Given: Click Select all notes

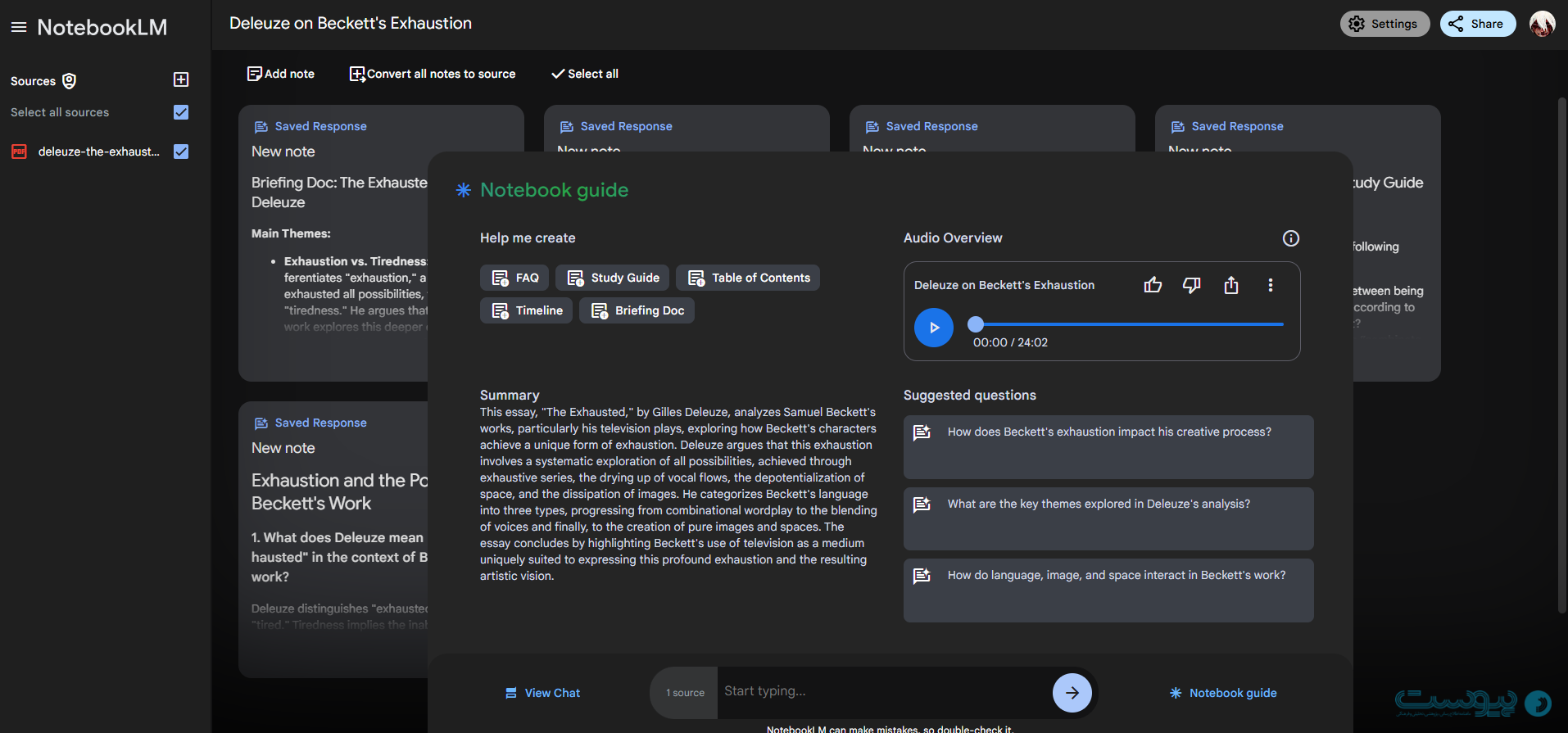Looking at the screenshot, I should pos(585,74).
